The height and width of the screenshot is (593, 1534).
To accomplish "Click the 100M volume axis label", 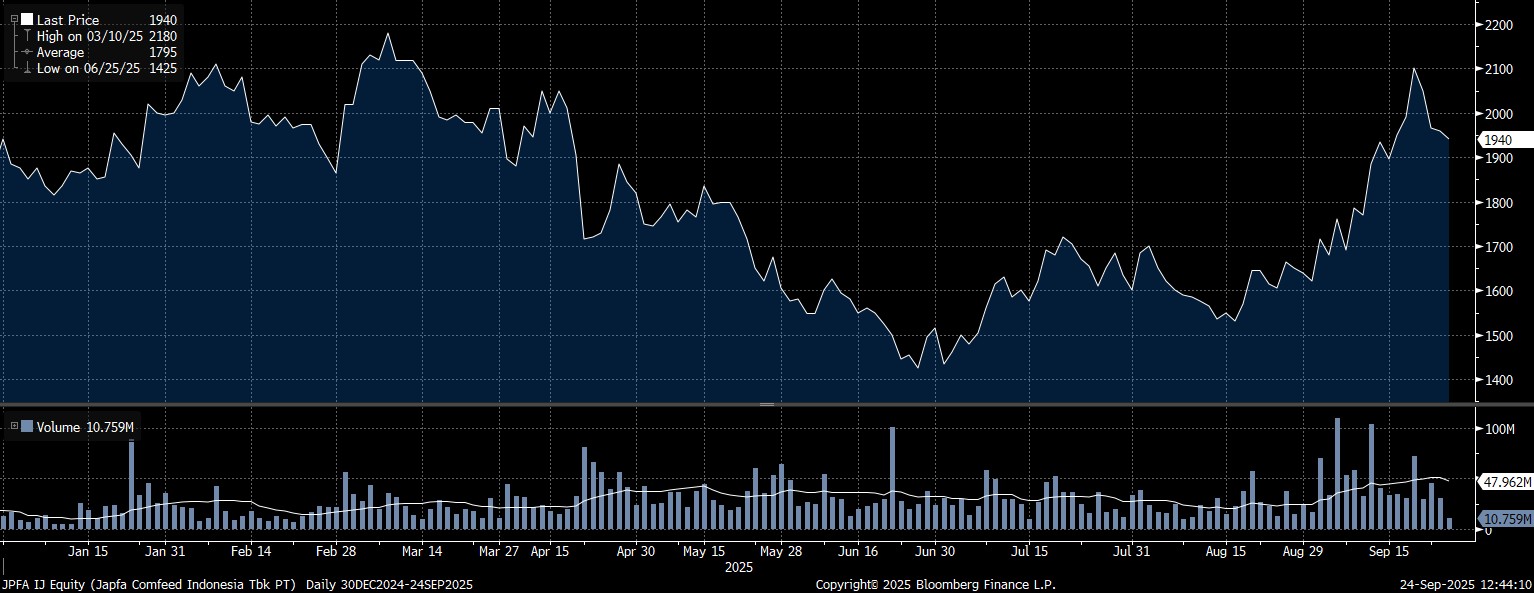I will [1500, 429].
